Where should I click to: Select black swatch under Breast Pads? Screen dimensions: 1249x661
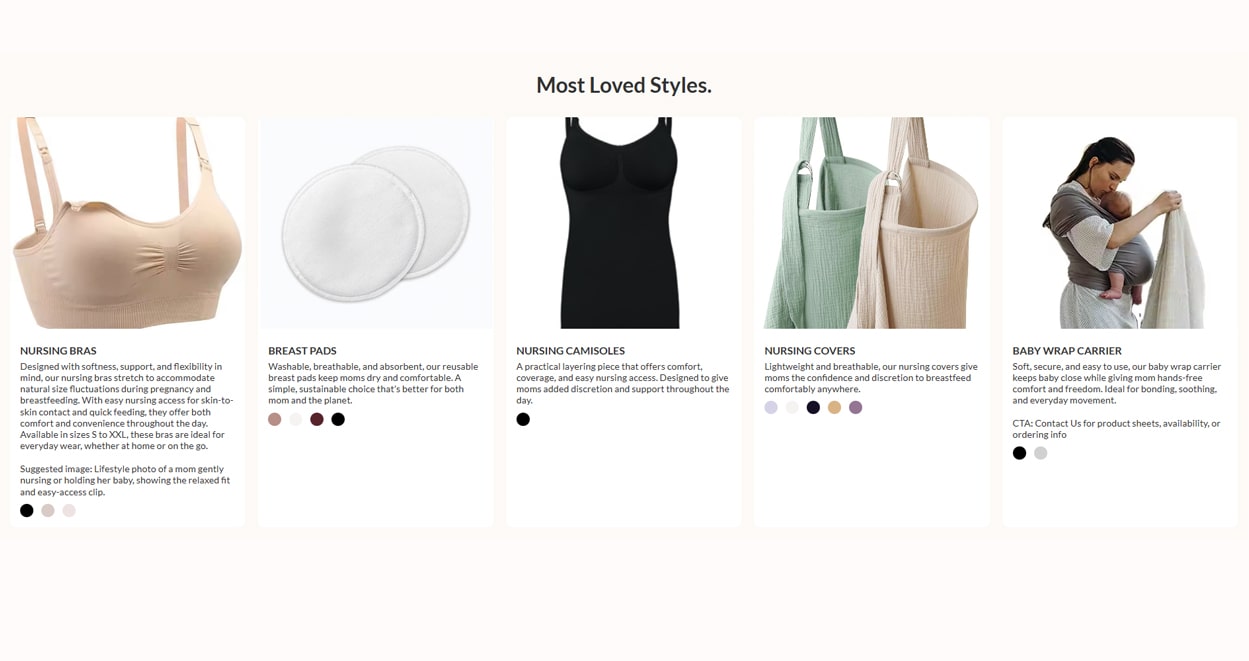(x=338, y=420)
